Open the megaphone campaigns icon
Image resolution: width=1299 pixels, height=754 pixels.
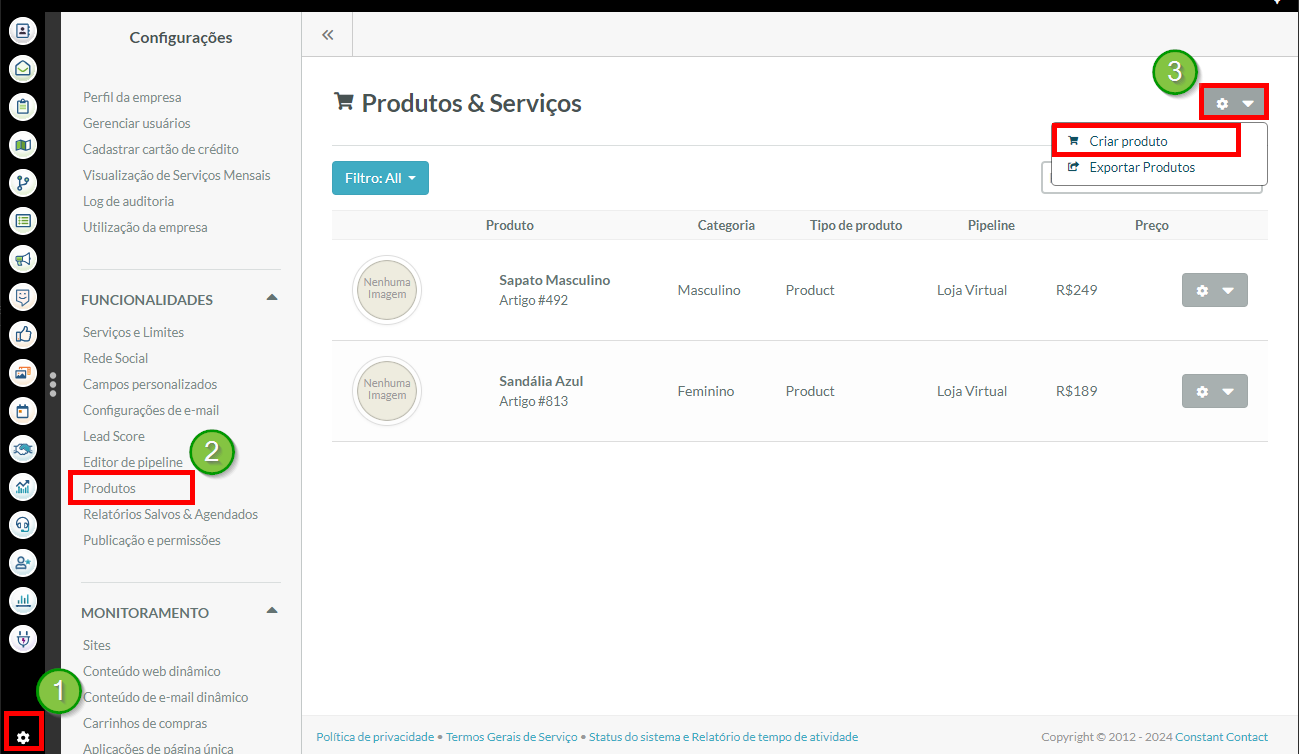(23, 259)
